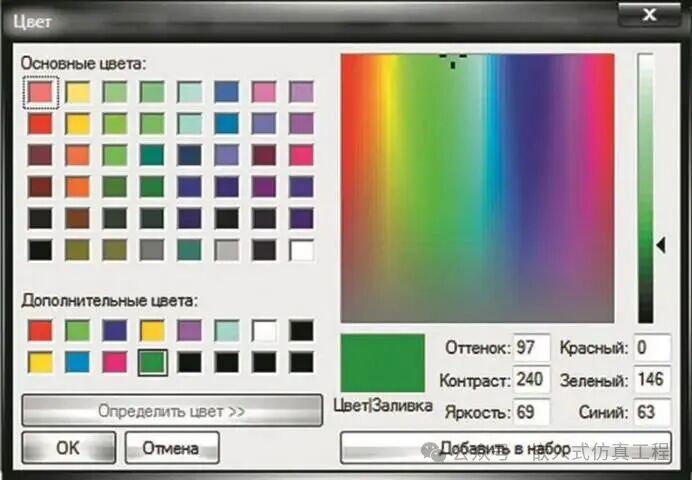
Task: Click the Красный: label
Action: point(594,348)
